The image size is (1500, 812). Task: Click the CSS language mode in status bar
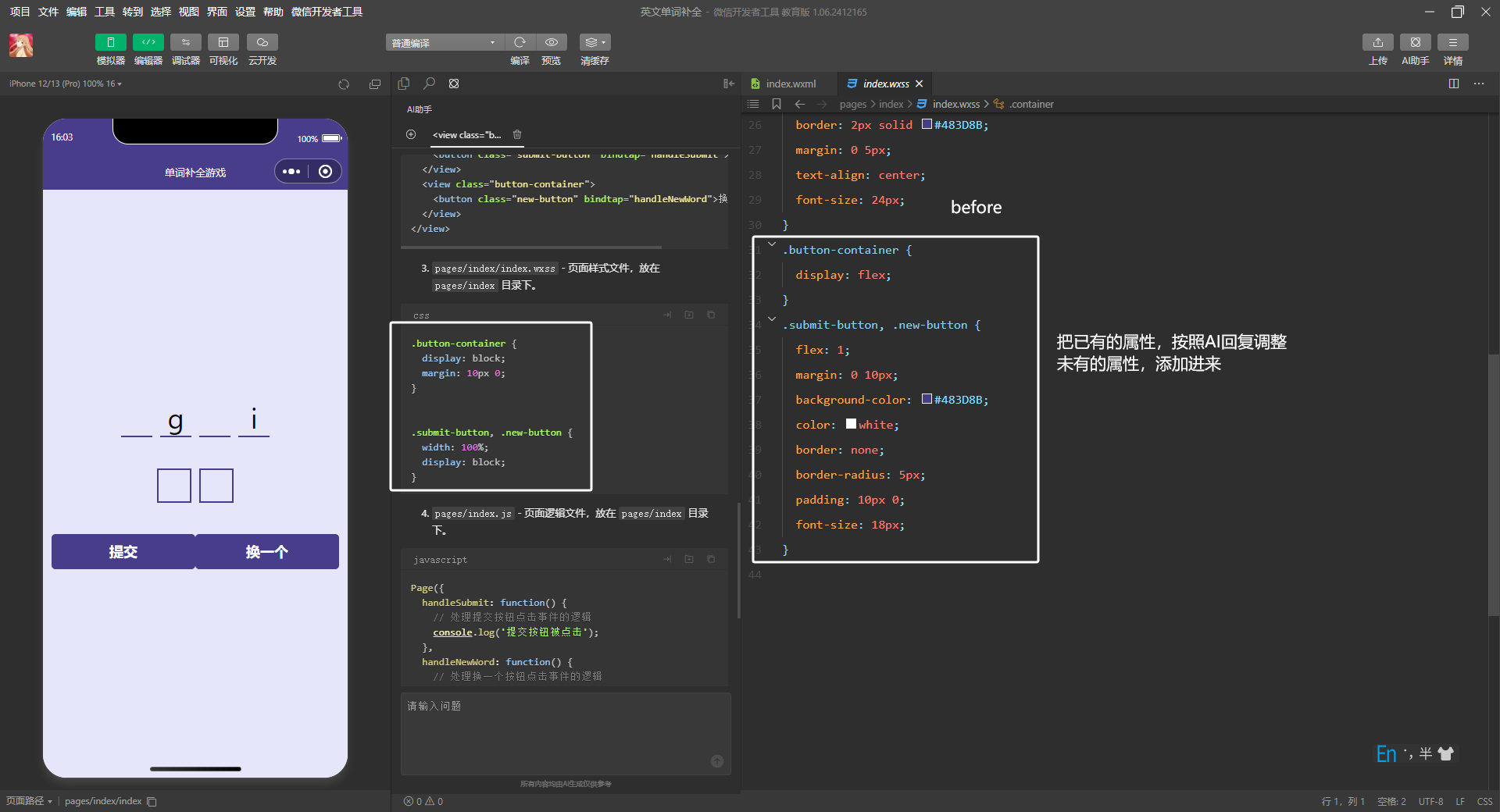coord(1484,801)
